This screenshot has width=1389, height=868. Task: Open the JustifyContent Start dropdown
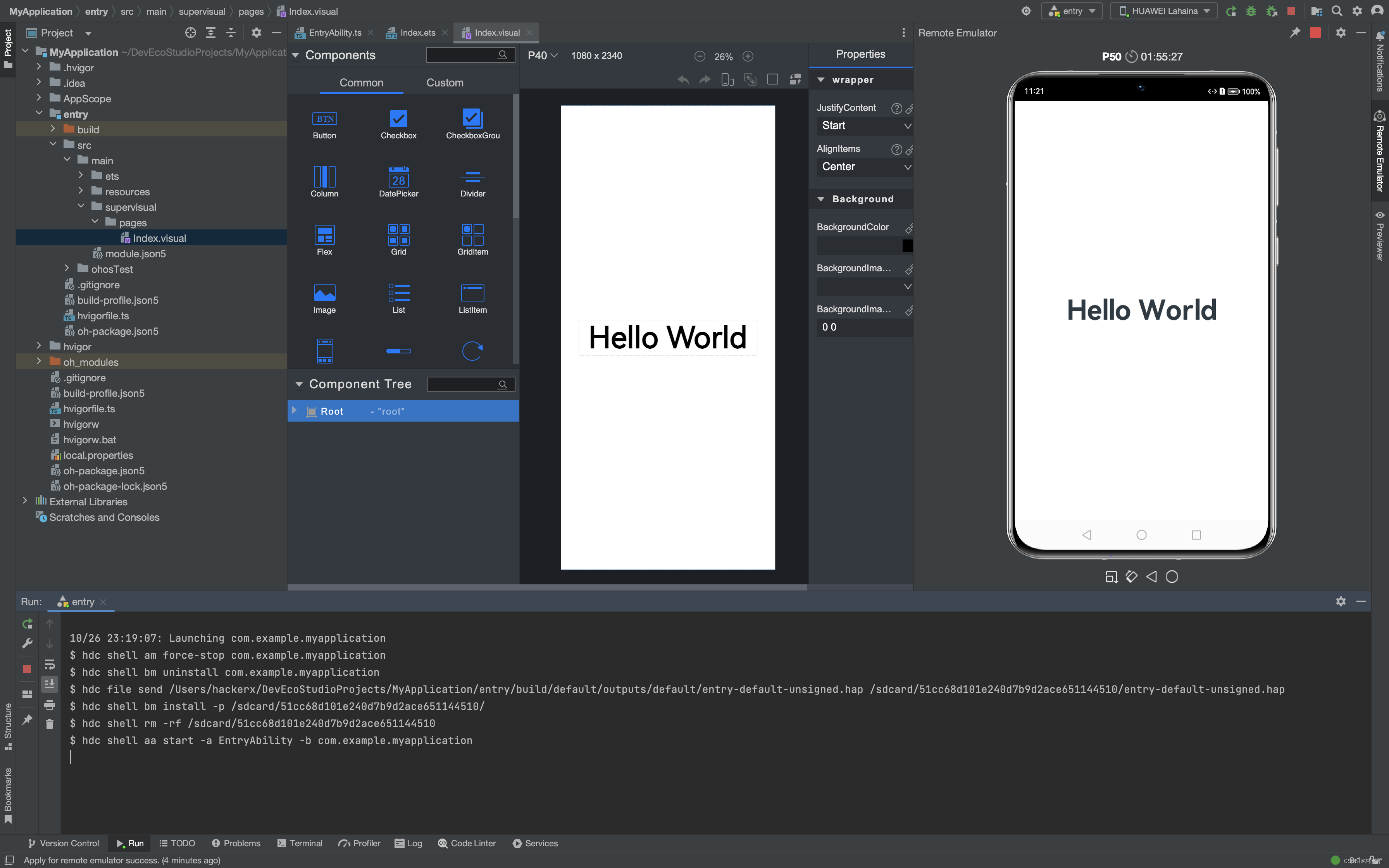pos(864,126)
